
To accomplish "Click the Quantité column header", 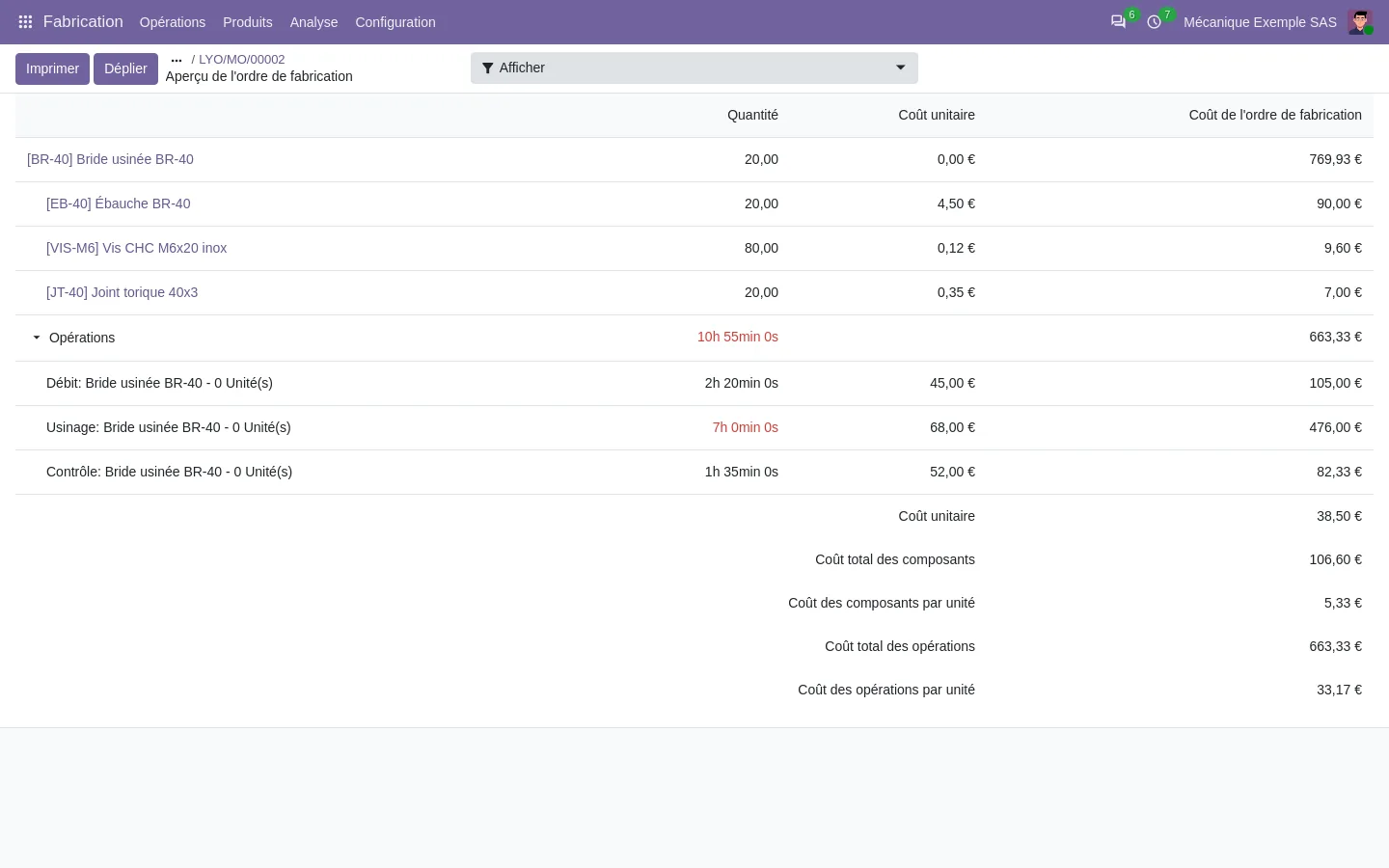I will (x=752, y=115).
